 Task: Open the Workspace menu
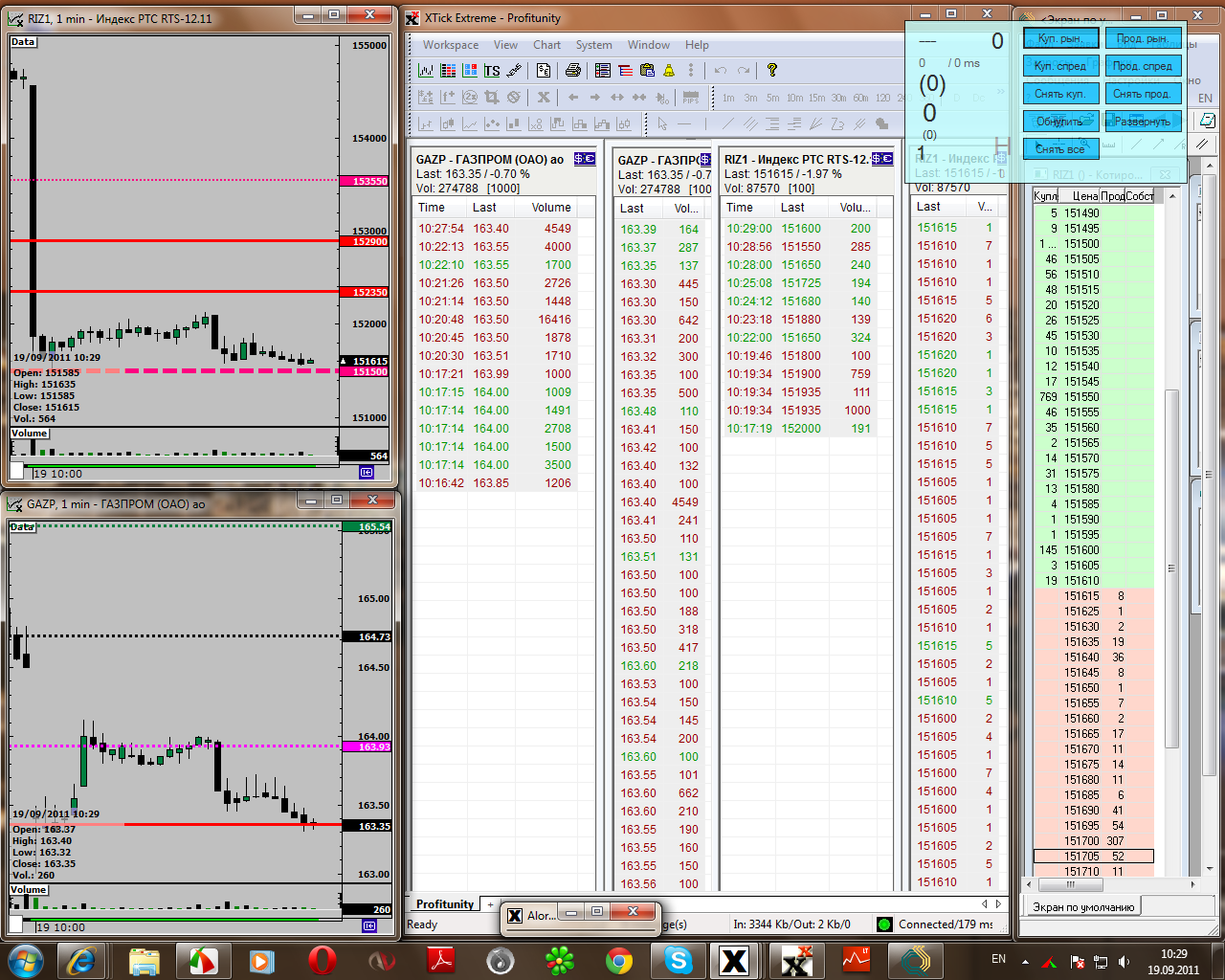451,45
